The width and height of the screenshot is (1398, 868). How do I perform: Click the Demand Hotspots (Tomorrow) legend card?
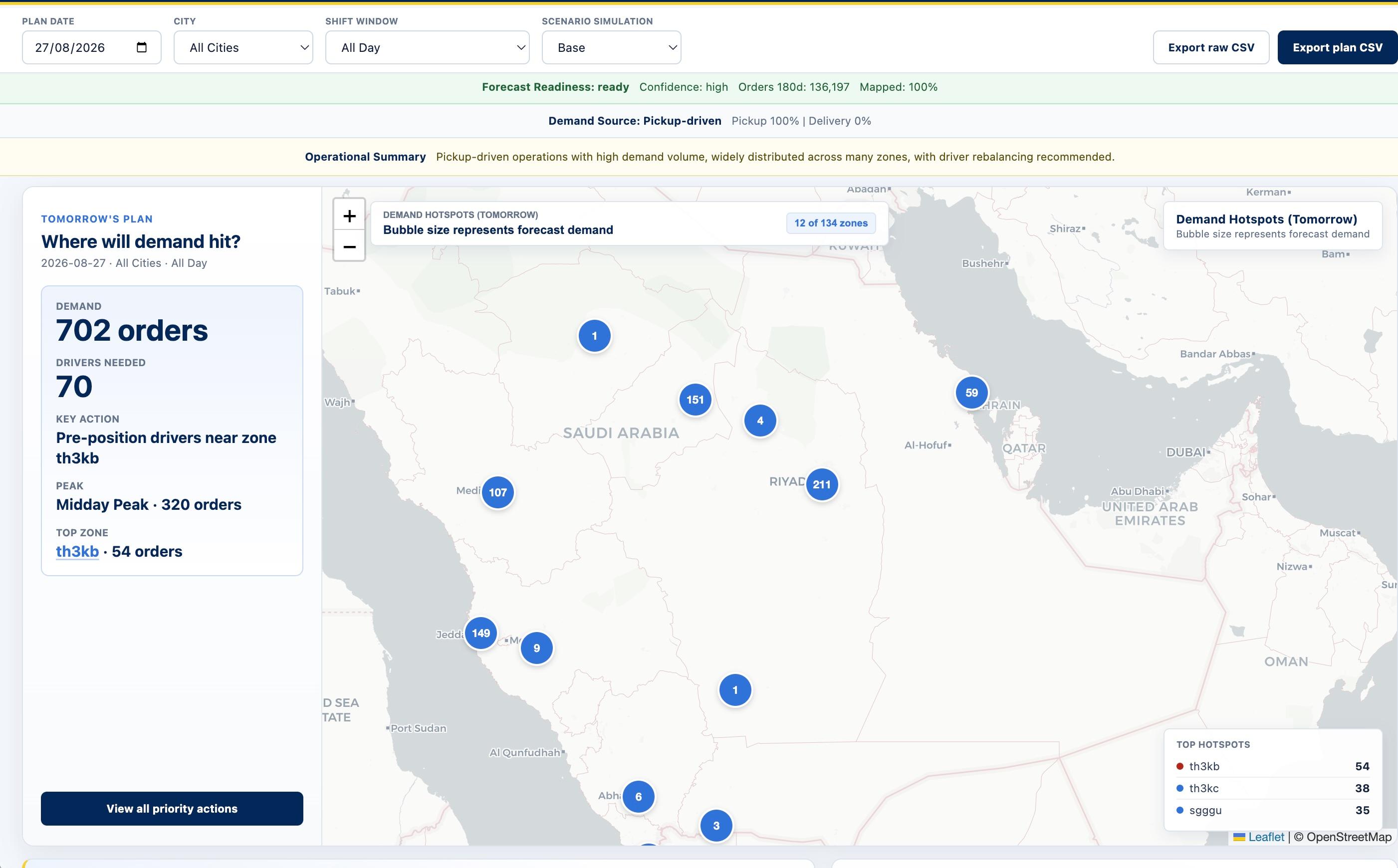point(1272,225)
